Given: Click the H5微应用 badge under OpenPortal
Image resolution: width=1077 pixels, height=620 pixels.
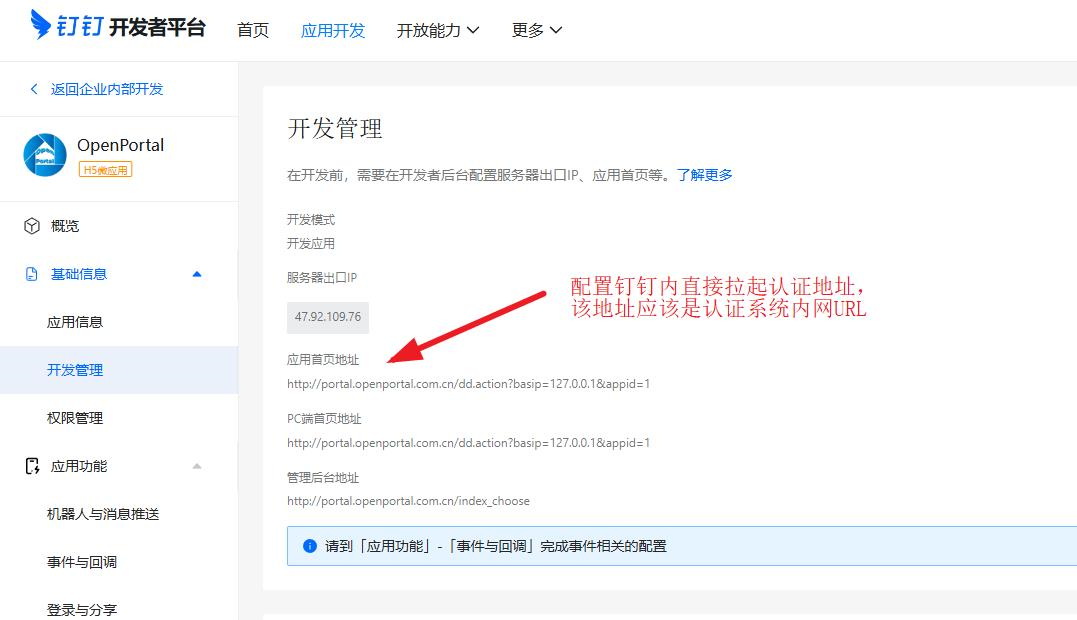Looking at the screenshot, I should coord(105,170).
